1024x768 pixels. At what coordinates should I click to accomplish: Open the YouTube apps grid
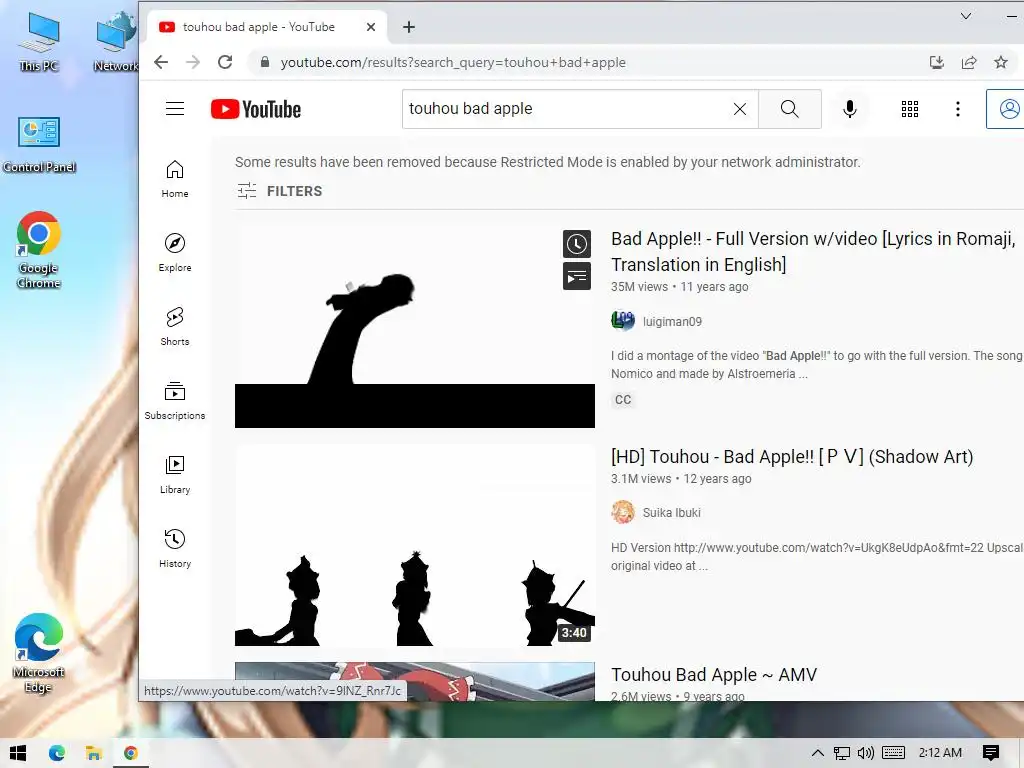point(910,109)
